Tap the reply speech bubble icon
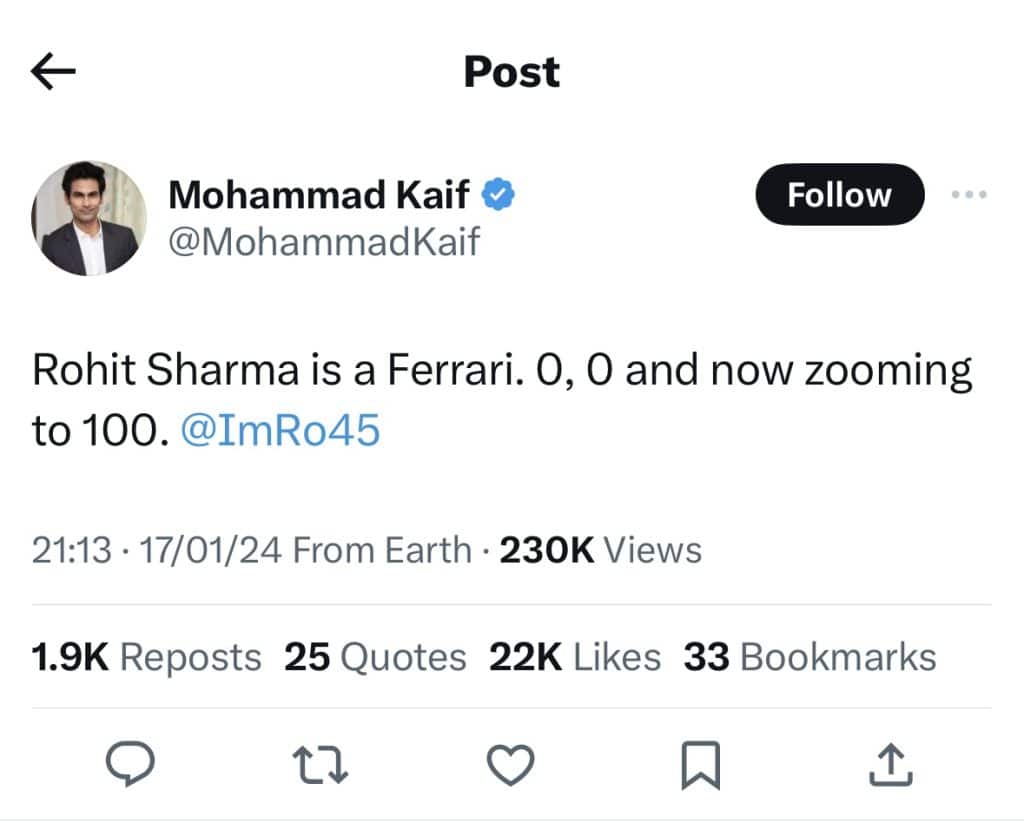The width and height of the screenshot is (1024, 823). (130, 765)
